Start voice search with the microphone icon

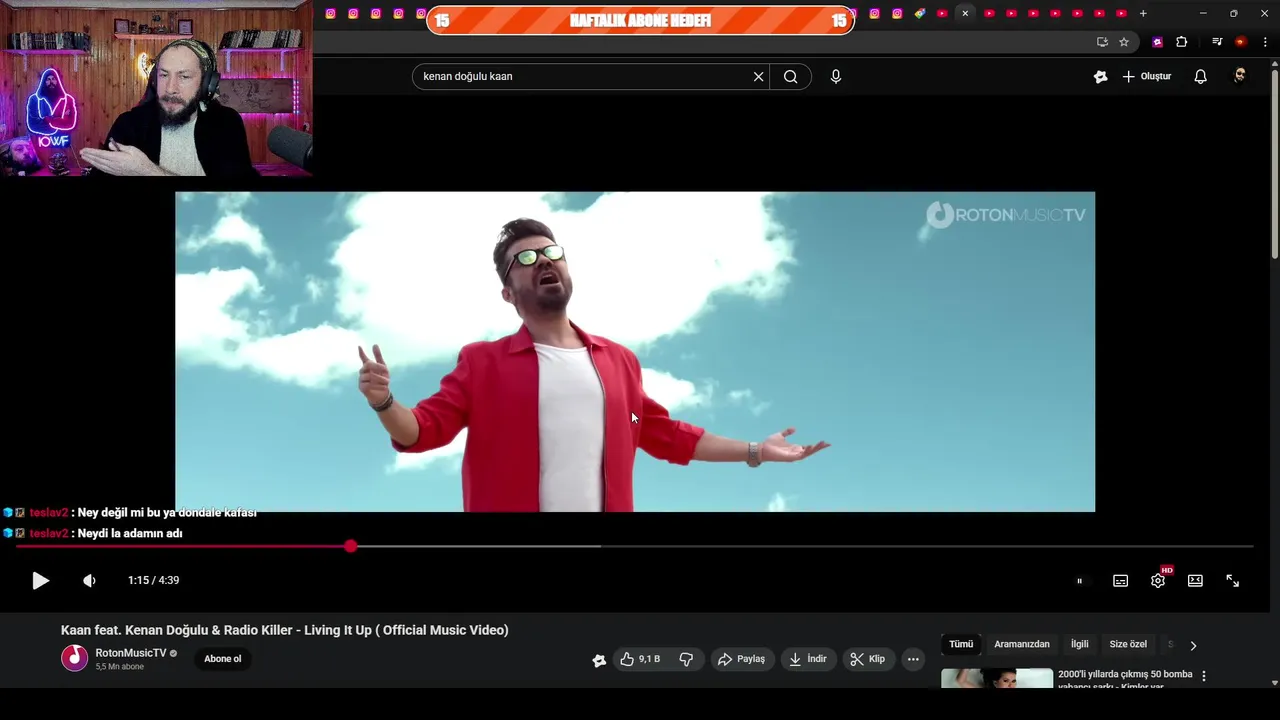coord(836,77)
